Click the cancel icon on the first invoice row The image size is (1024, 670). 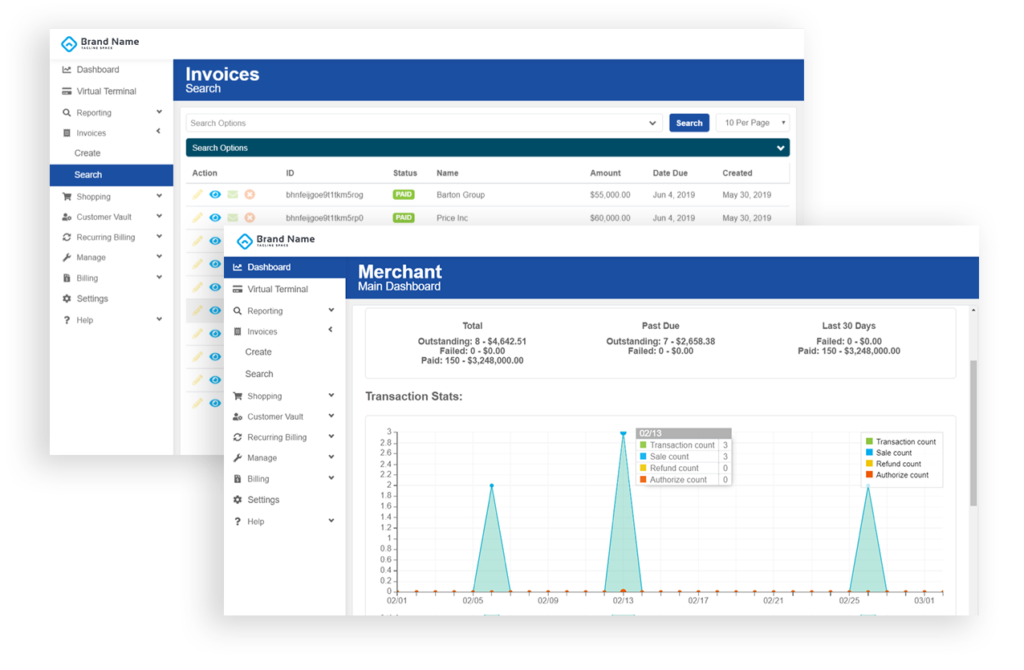pyautogui.click(x=249, y=195)
